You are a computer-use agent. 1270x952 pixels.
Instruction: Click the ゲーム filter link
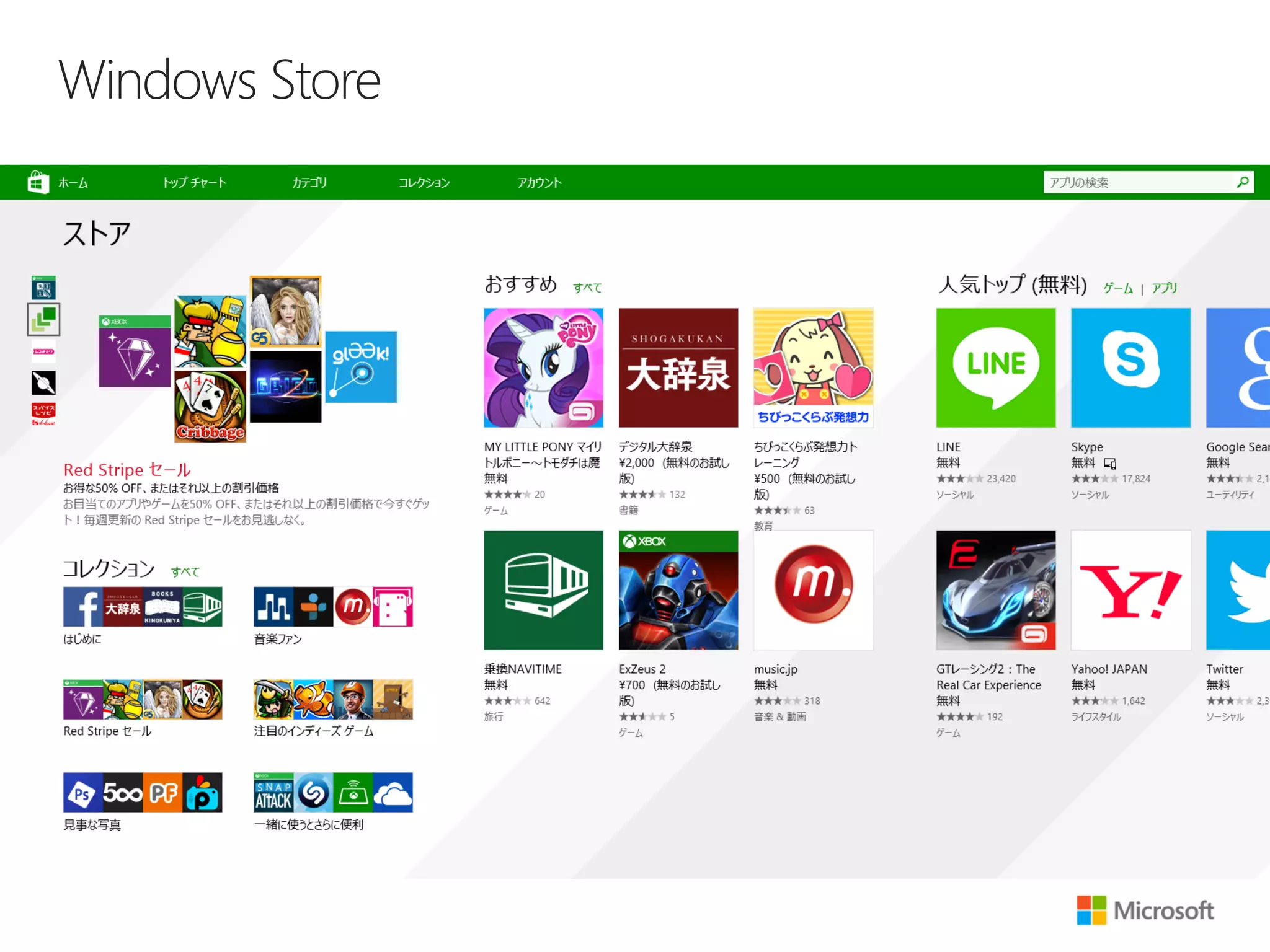[1118, 288]
